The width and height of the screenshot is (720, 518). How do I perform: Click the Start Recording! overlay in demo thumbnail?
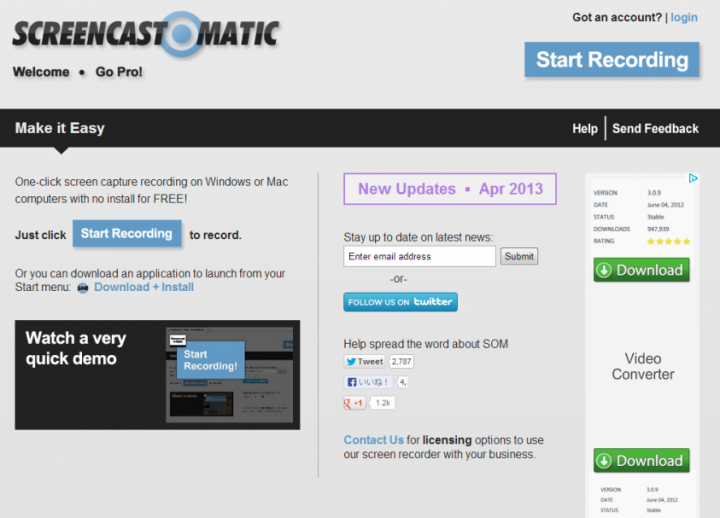[211, 360]
